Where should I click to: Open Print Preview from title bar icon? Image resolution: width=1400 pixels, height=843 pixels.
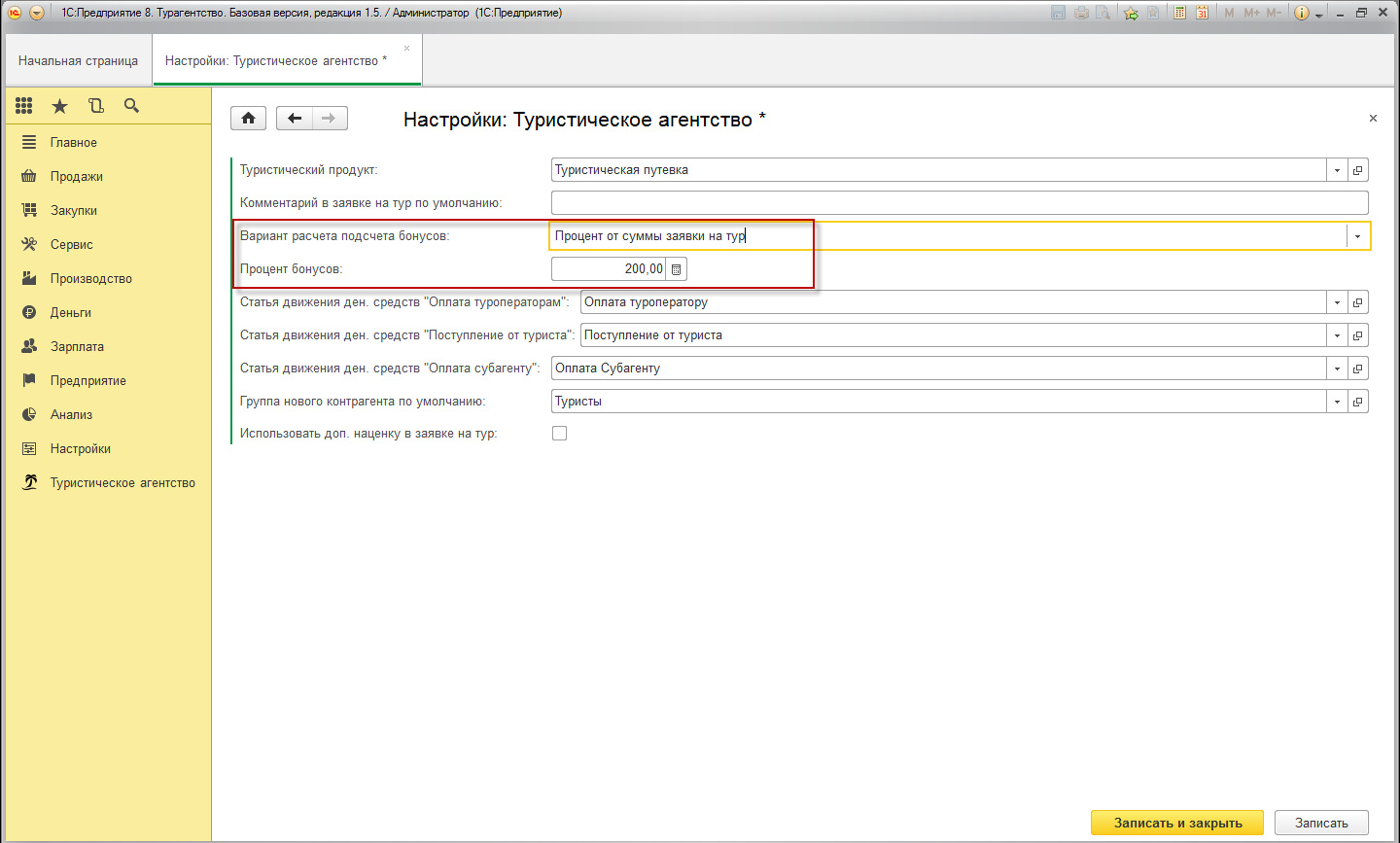[1102, 13]
